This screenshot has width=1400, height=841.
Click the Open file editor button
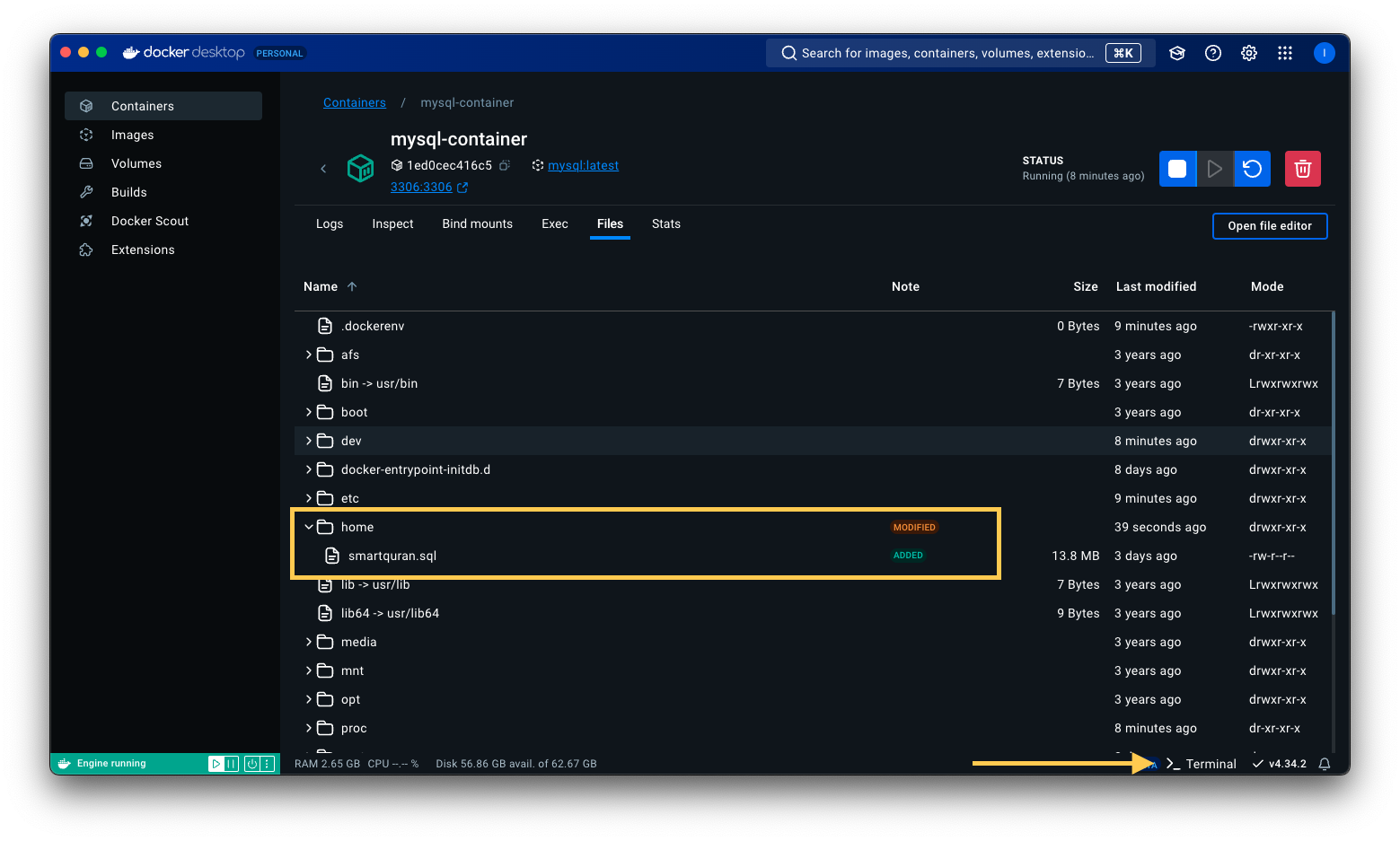[x=1270, y=226]
